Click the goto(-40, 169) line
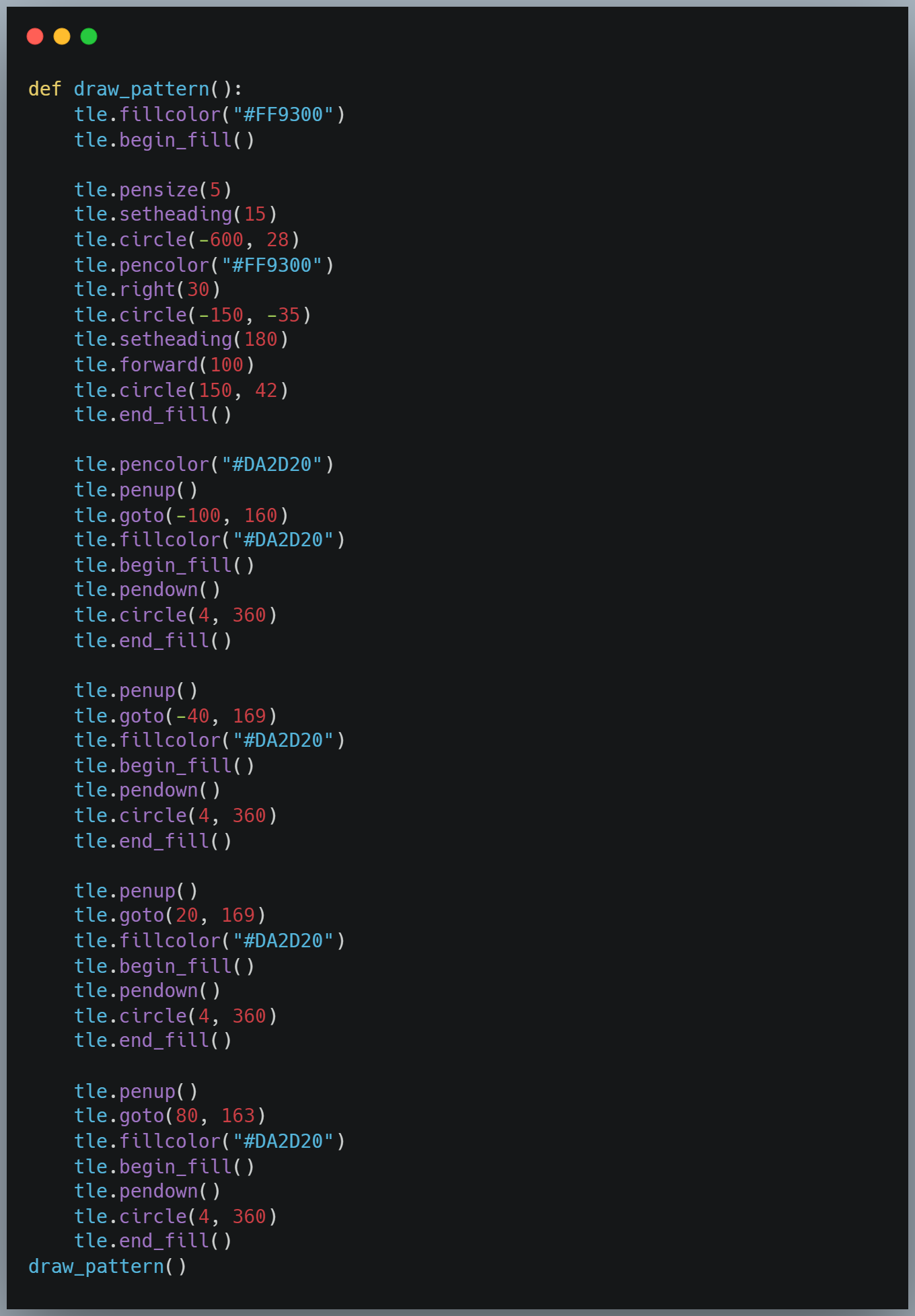The height and width of the screenshot is (1316, 915). [176, 716]
